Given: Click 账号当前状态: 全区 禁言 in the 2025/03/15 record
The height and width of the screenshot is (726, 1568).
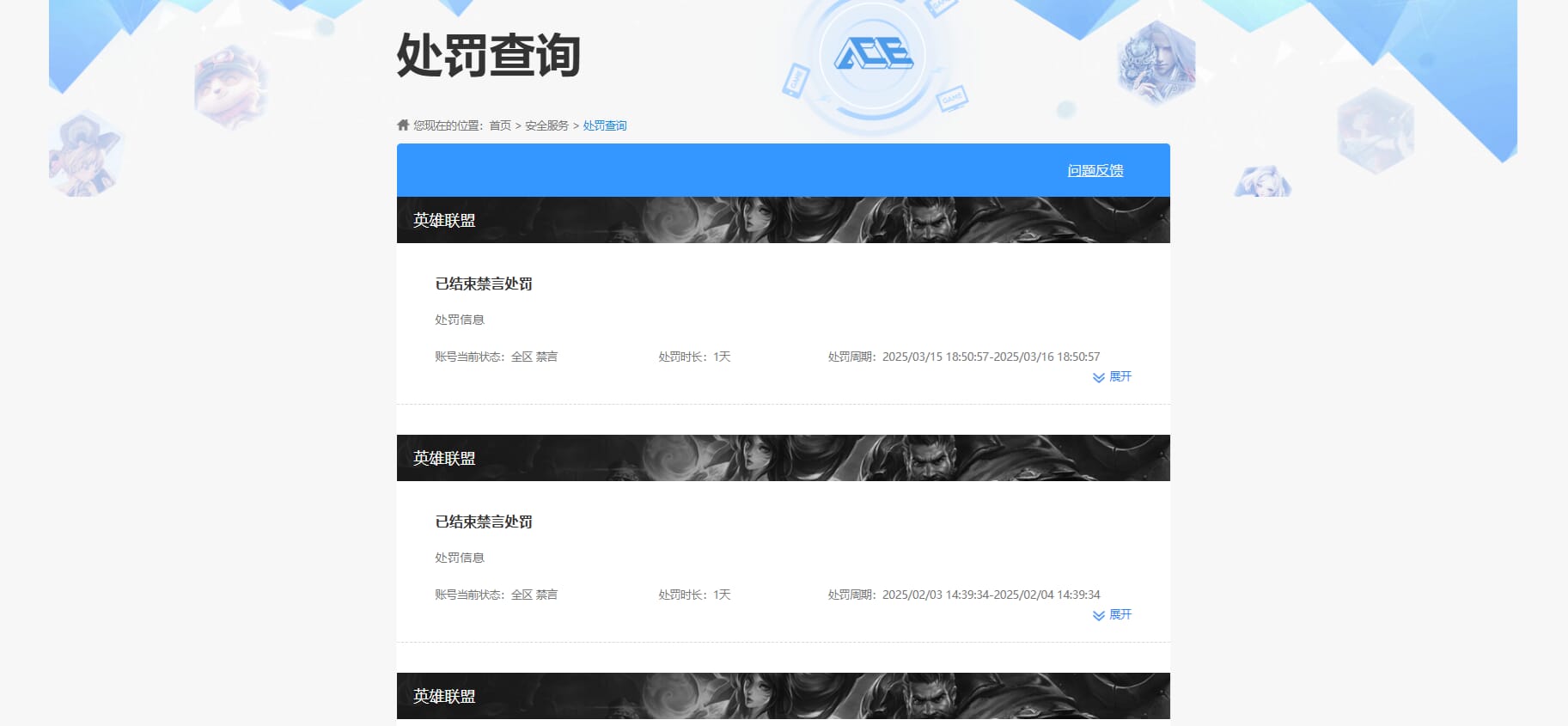Looking at the screenshot, I should point(496,357).
